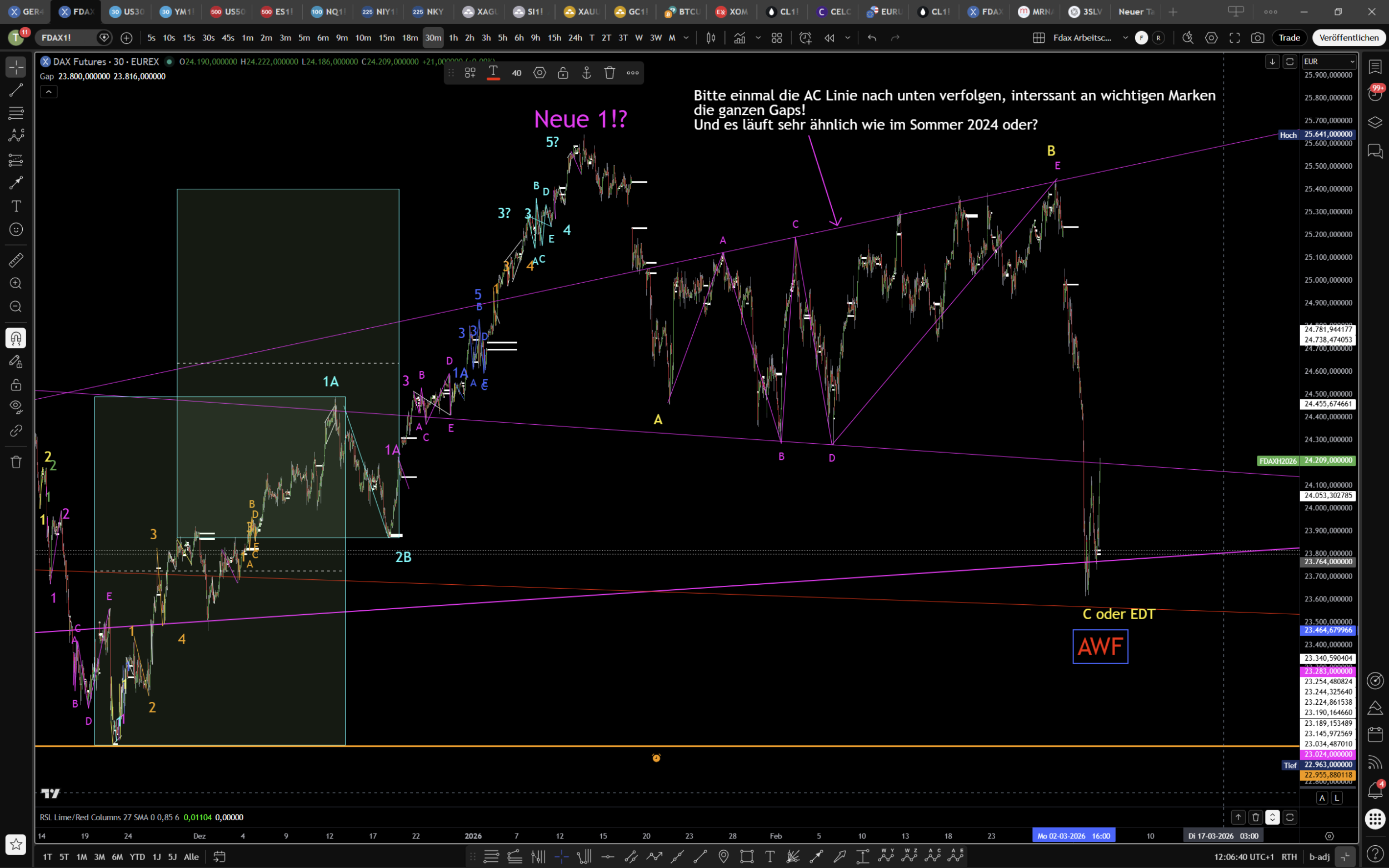Switch to the BTCU tab
This screenshot has width=1389, height=868.
(682, 12)
